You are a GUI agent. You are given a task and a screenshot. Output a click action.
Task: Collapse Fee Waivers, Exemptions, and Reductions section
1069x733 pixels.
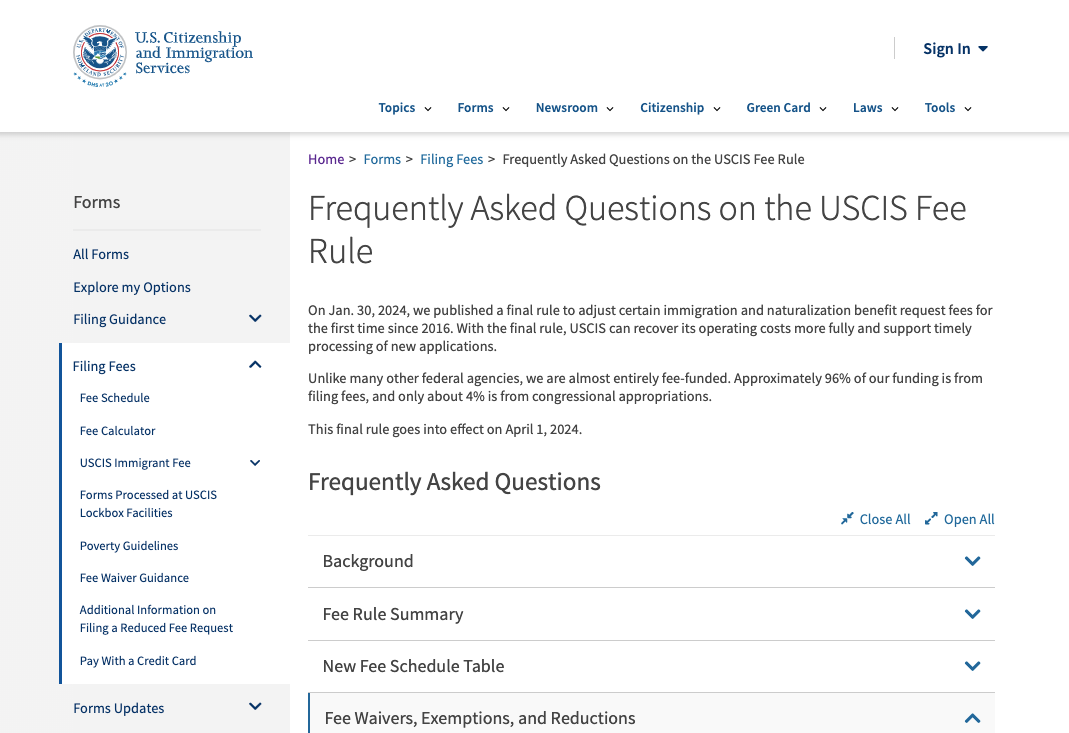click(651, 718)
